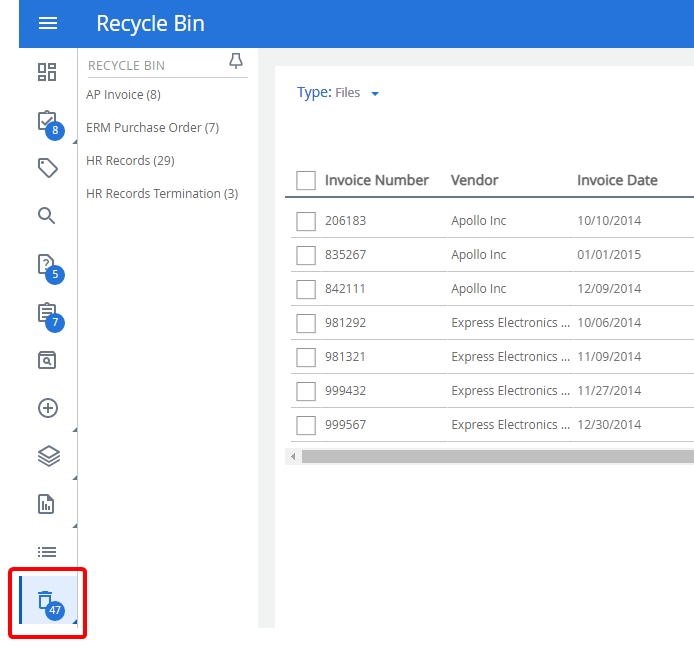Screen dimensions: 694x647
Task: Click the plus circle add icon
Action: (47, 408)
